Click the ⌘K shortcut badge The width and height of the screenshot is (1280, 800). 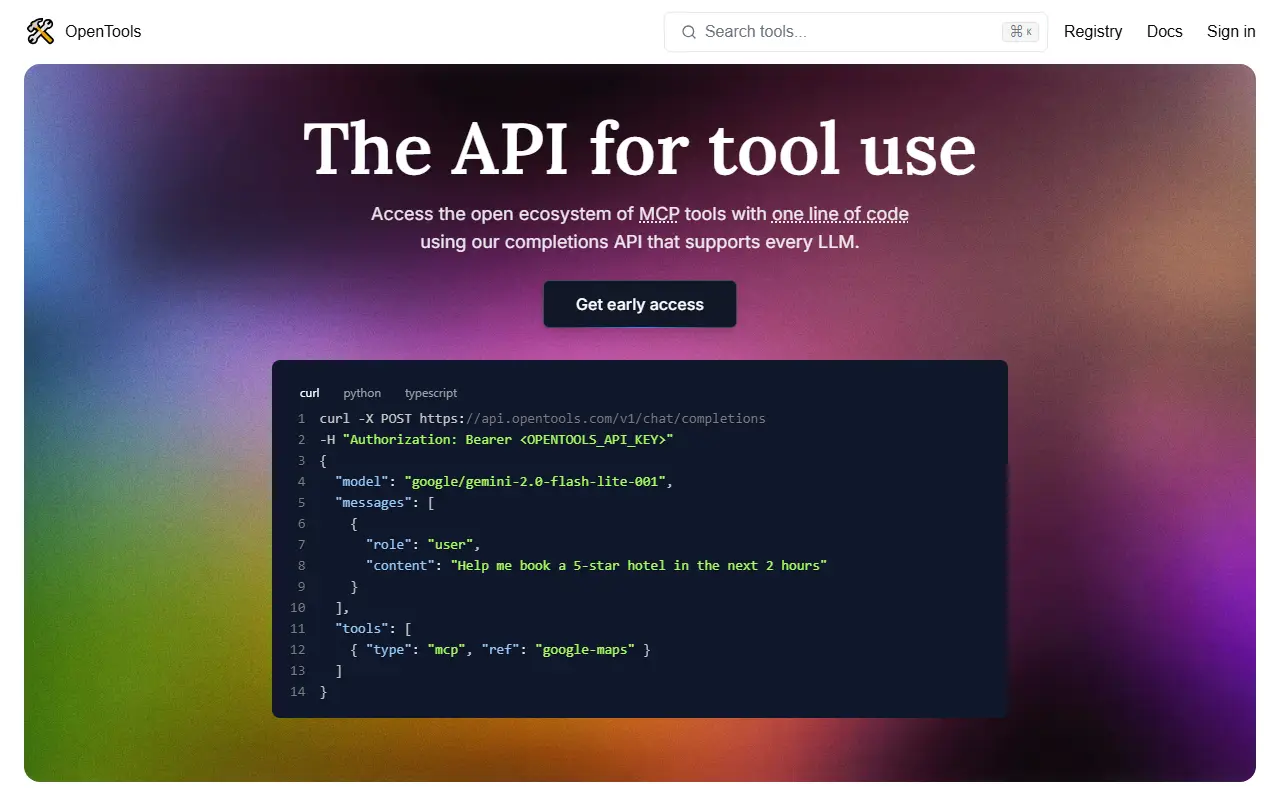(x=1021, y=32)
